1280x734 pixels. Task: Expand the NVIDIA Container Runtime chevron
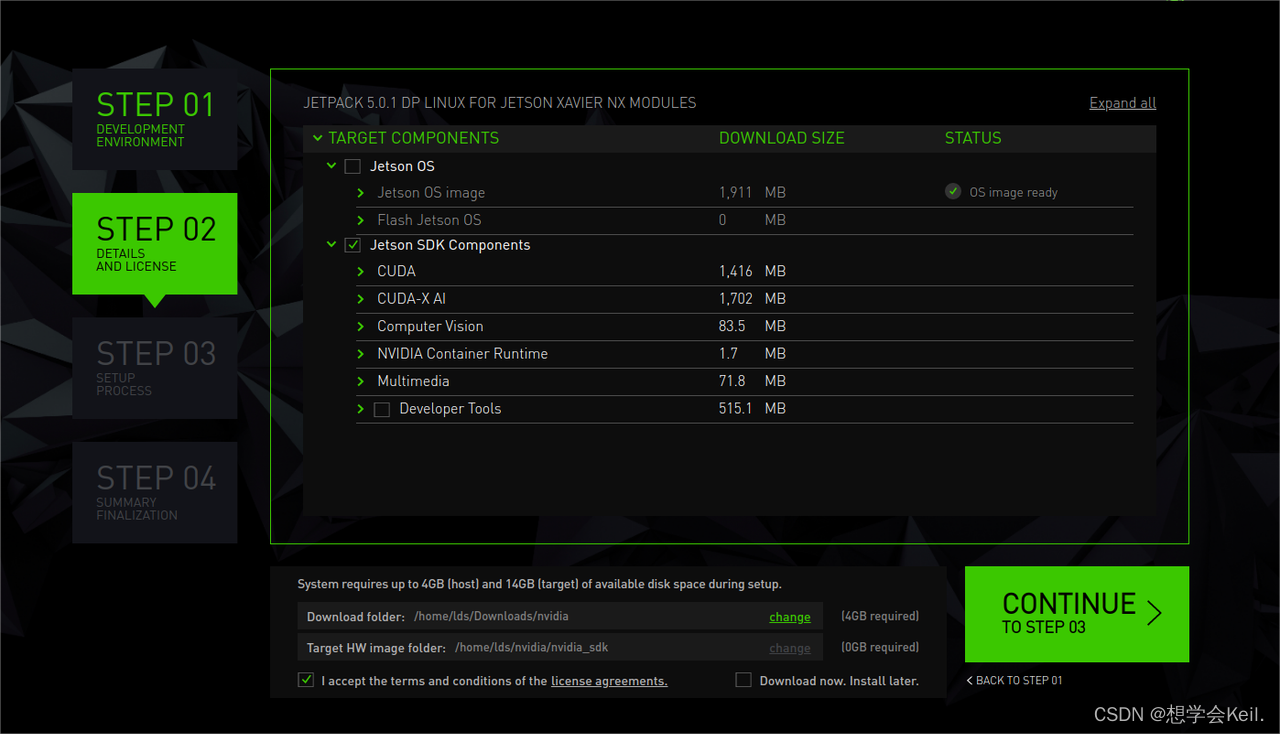(361, 354)
